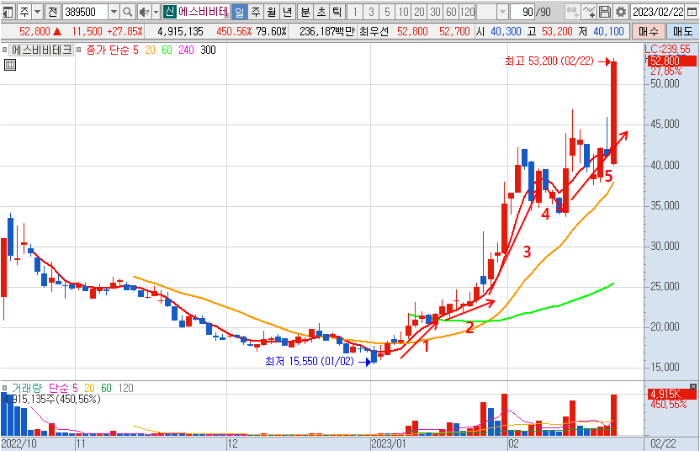Select the 120 interval button in toolbar
Image resolution: width=700 pixels, height=451 pixels.
[467, 12]
